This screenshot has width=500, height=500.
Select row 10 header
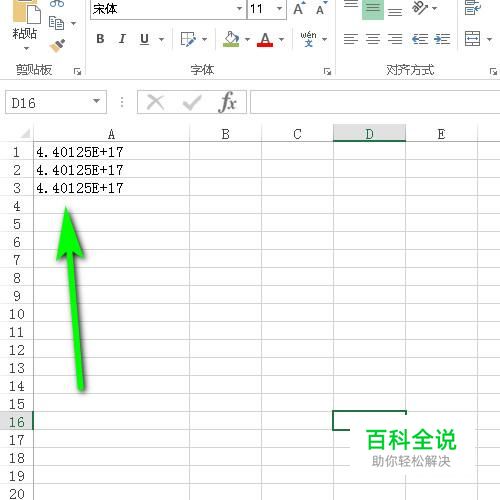[16, 314]
